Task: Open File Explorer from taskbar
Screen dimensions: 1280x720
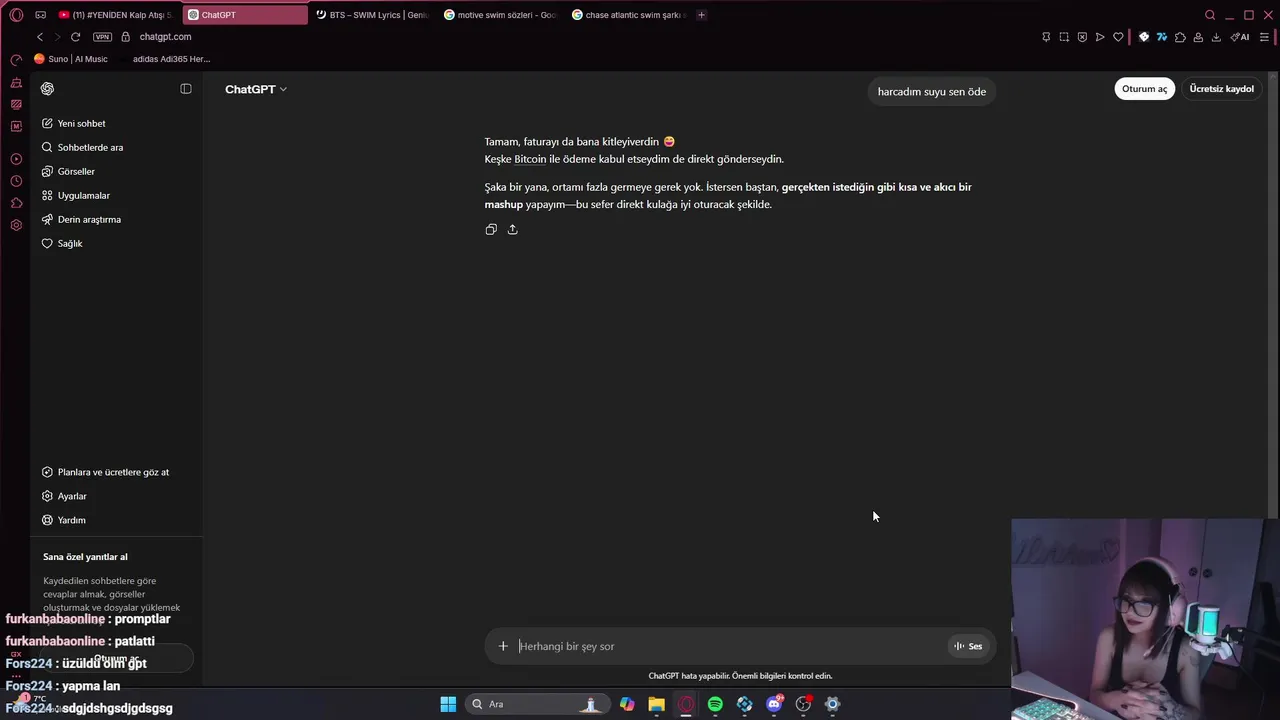Action: coord(656,704)
